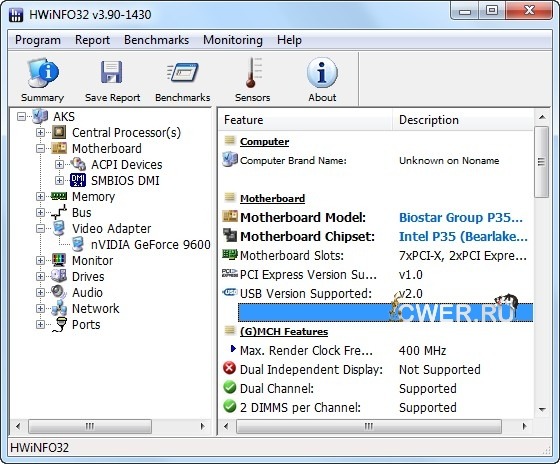The height and width of the screenshot is (464, 560).
Task: Expand the Ports node
Action: [x=40, y=325]
